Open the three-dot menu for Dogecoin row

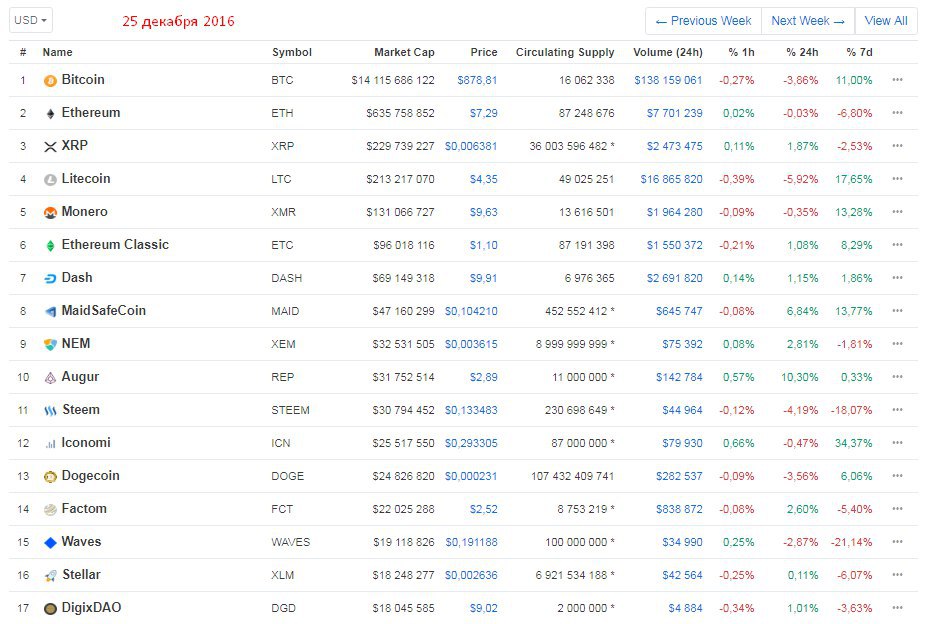[898, 476]
